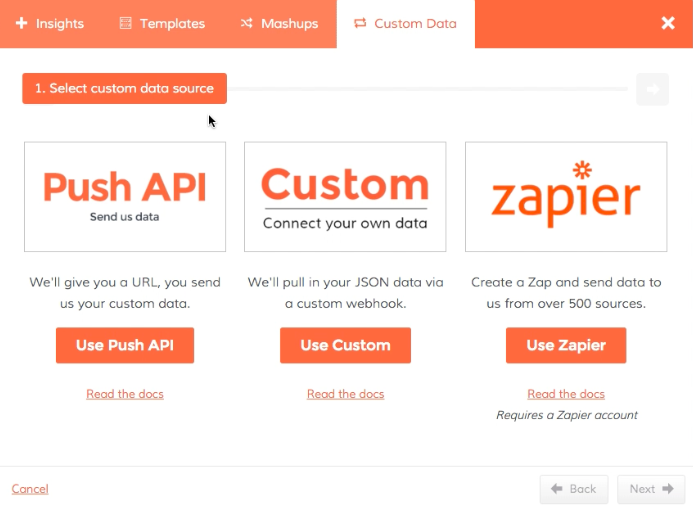
Task: Click the Mashups shuffle icon
Action: (247, 23)
